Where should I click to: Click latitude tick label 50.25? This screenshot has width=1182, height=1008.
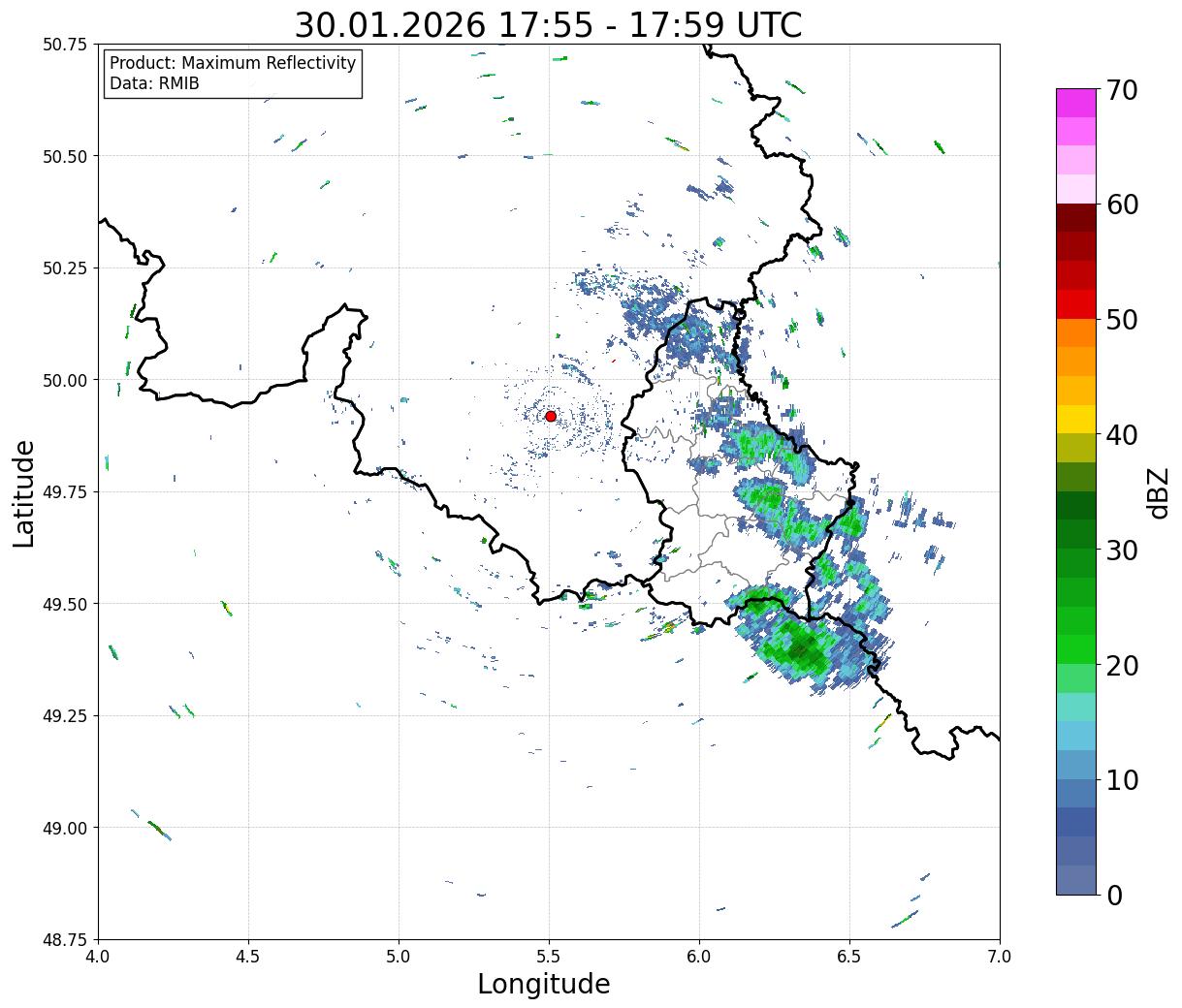(x=64, y=268)
